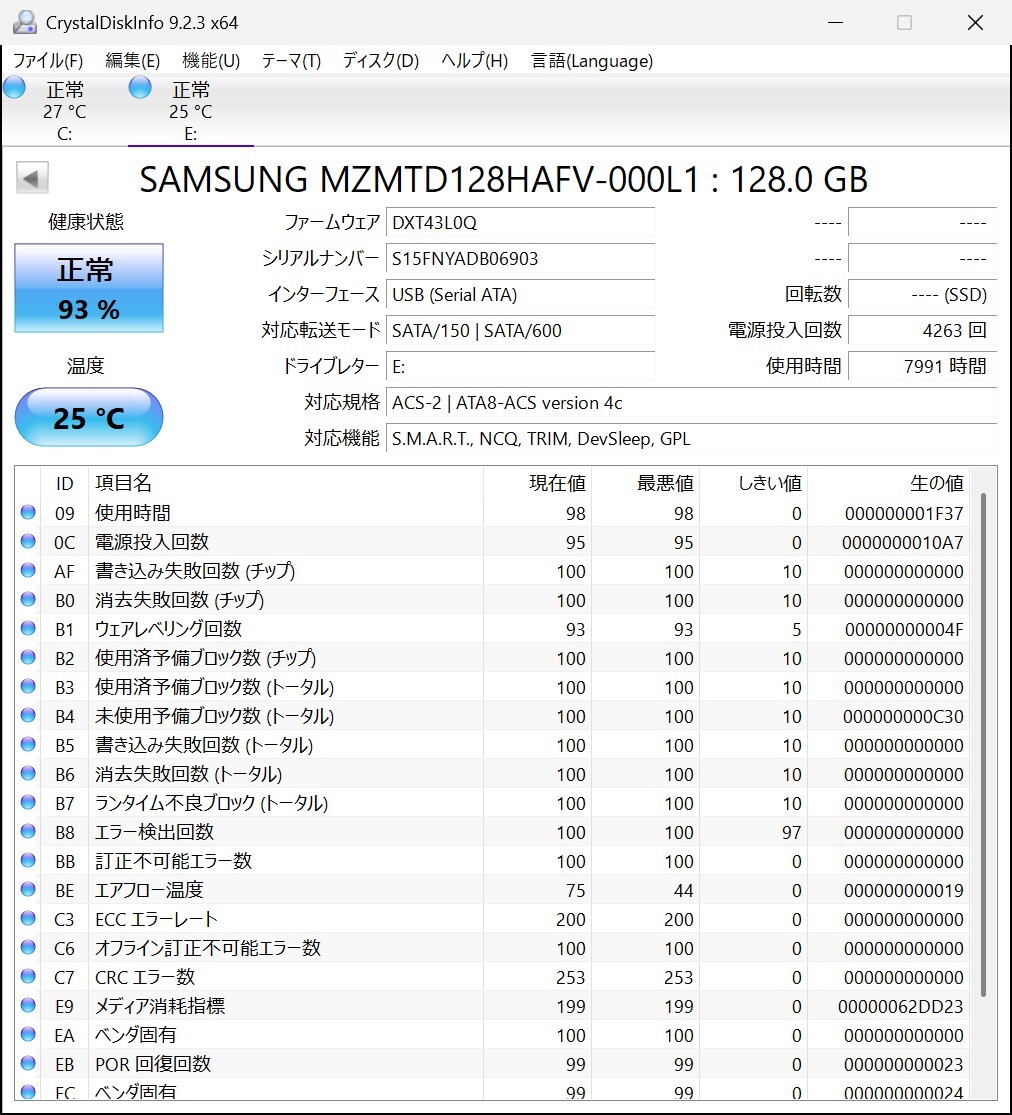
Task: Click status dot of row C7 CRC エラー数
Action: coord(28,976)
